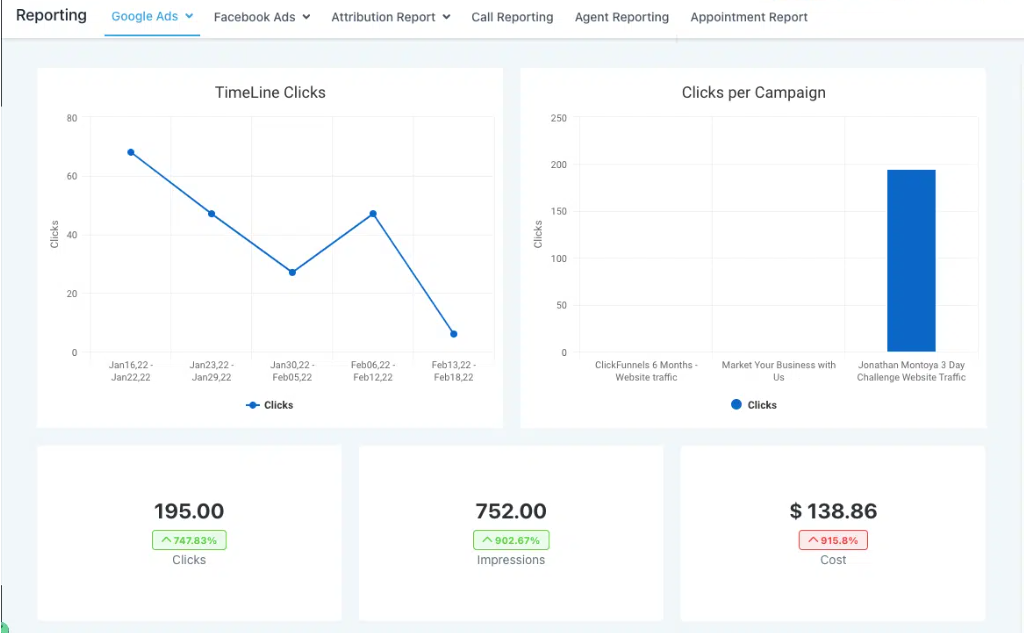
Task: Click Jonathan Montoya 3 Day Challenge label
Action: (911, 371)
